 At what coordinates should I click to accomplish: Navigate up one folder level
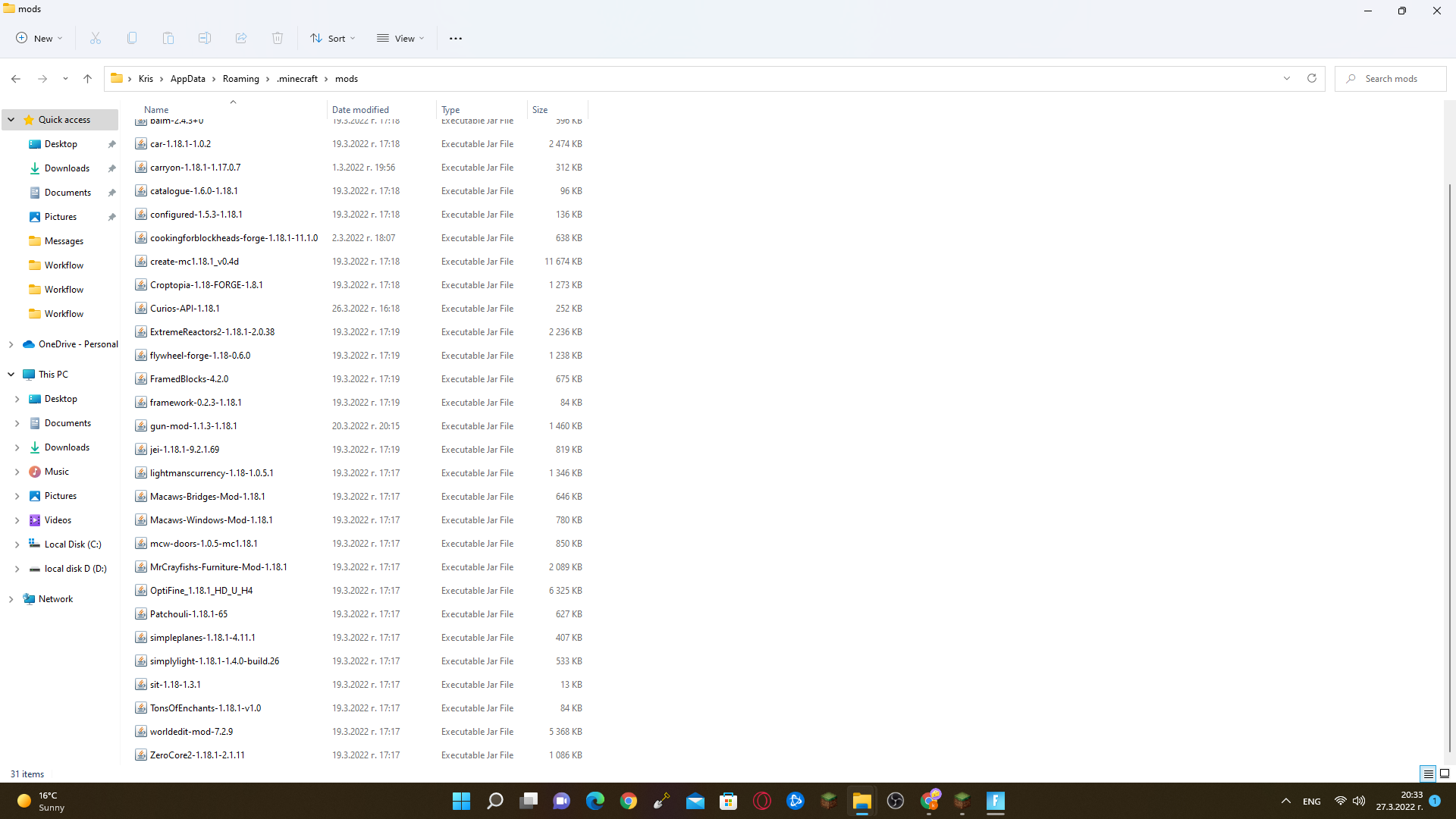click(x=88, y=79)
